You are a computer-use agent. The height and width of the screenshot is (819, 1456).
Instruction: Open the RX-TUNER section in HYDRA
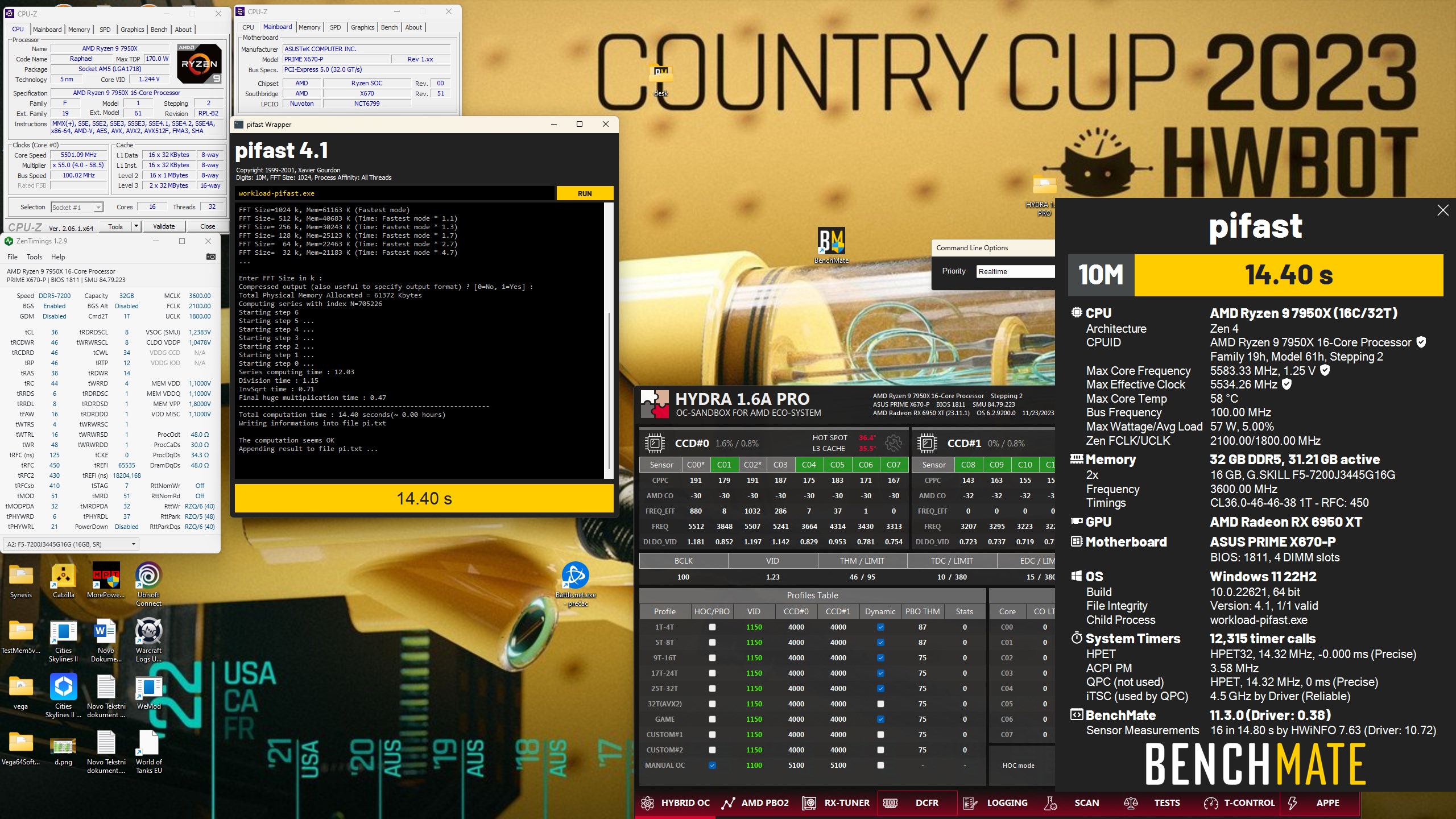pos(836,803)
